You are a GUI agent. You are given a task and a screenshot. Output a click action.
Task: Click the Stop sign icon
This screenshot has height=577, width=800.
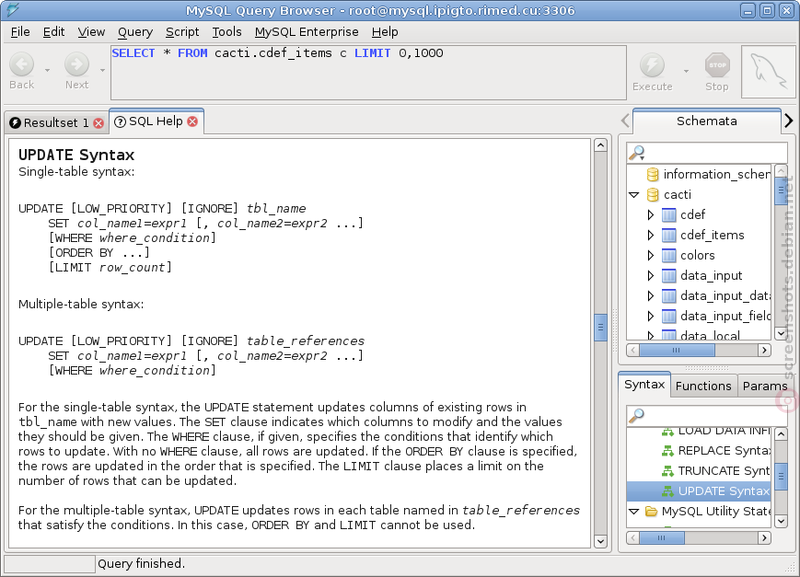click(717, 65)
